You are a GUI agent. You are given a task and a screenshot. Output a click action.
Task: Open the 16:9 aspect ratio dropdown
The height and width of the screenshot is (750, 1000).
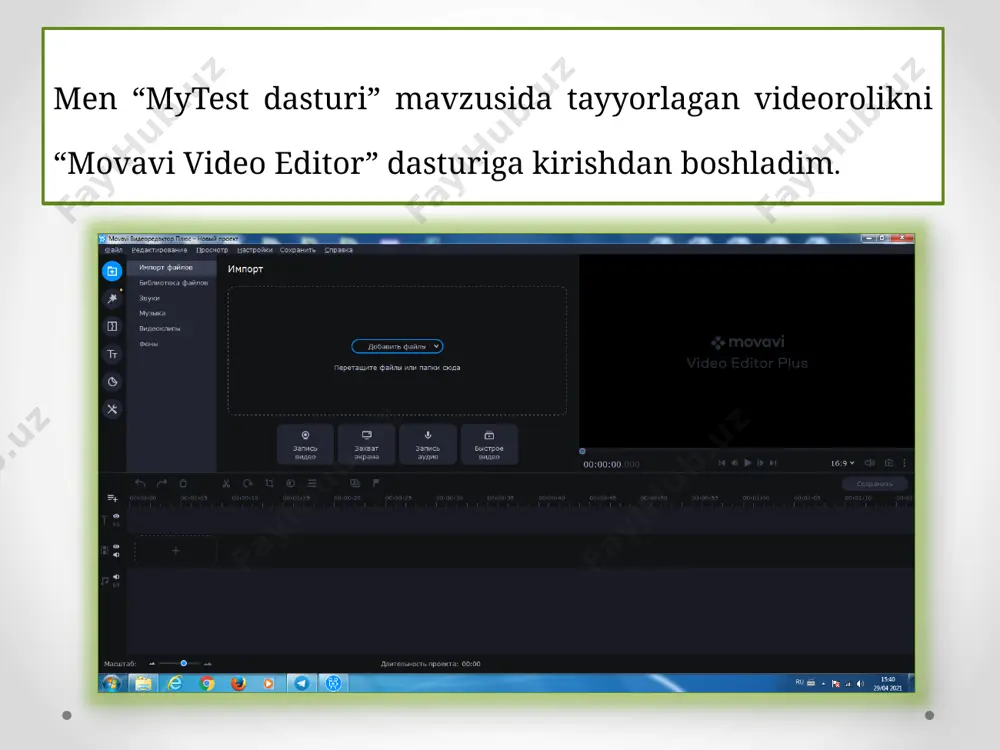point(842,463)
